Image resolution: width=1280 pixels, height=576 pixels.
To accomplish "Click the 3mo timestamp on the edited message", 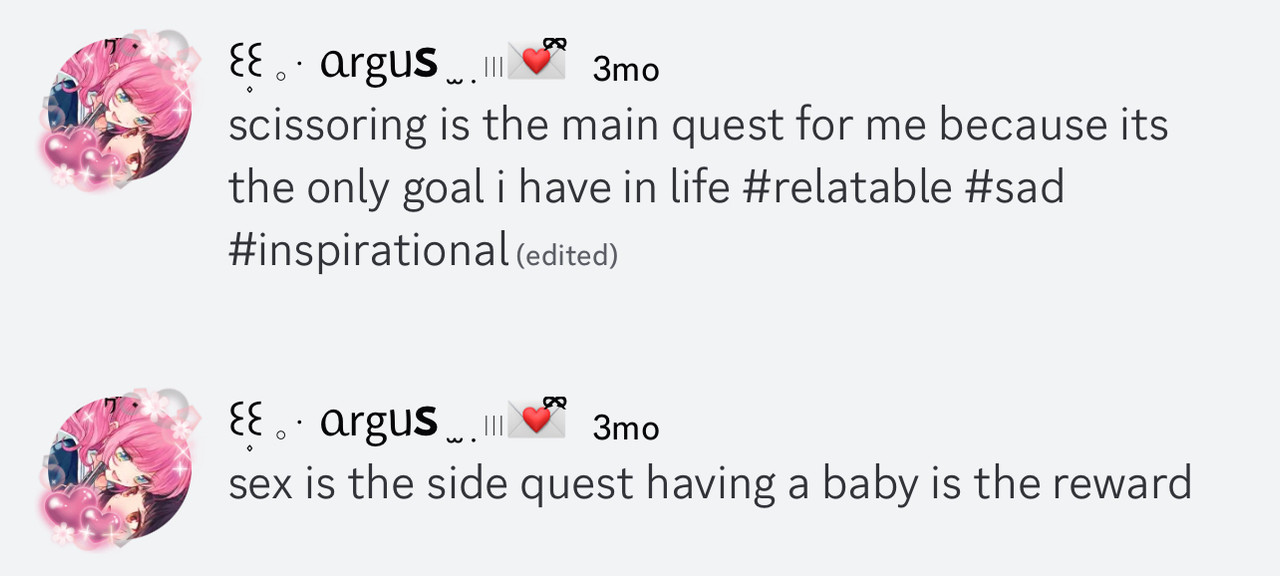I will tap(626, 69).
